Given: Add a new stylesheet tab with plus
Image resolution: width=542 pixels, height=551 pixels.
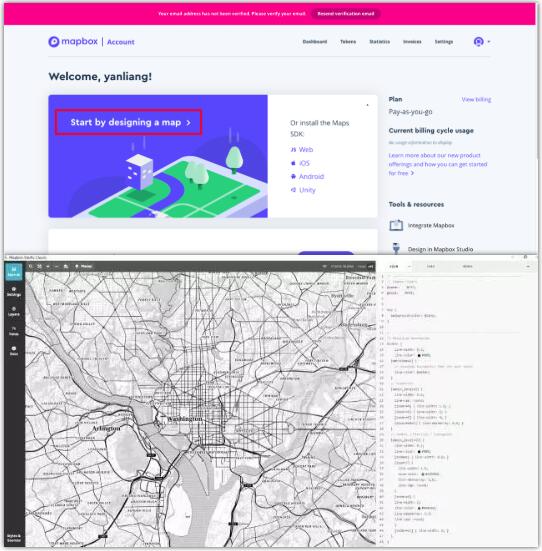Looking at the screenshot, I should [528, 266].
